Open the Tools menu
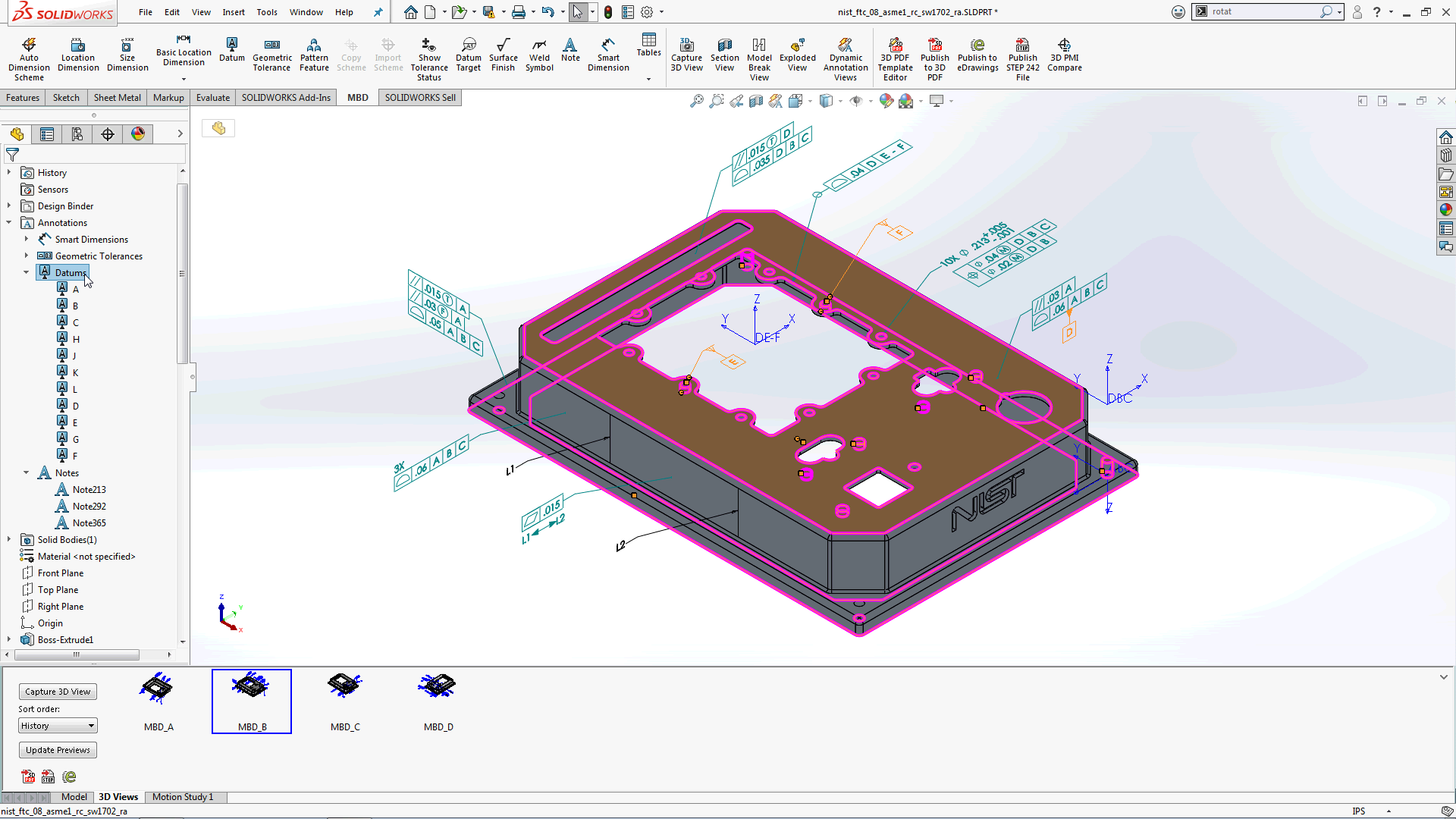 tap(266, 12)
